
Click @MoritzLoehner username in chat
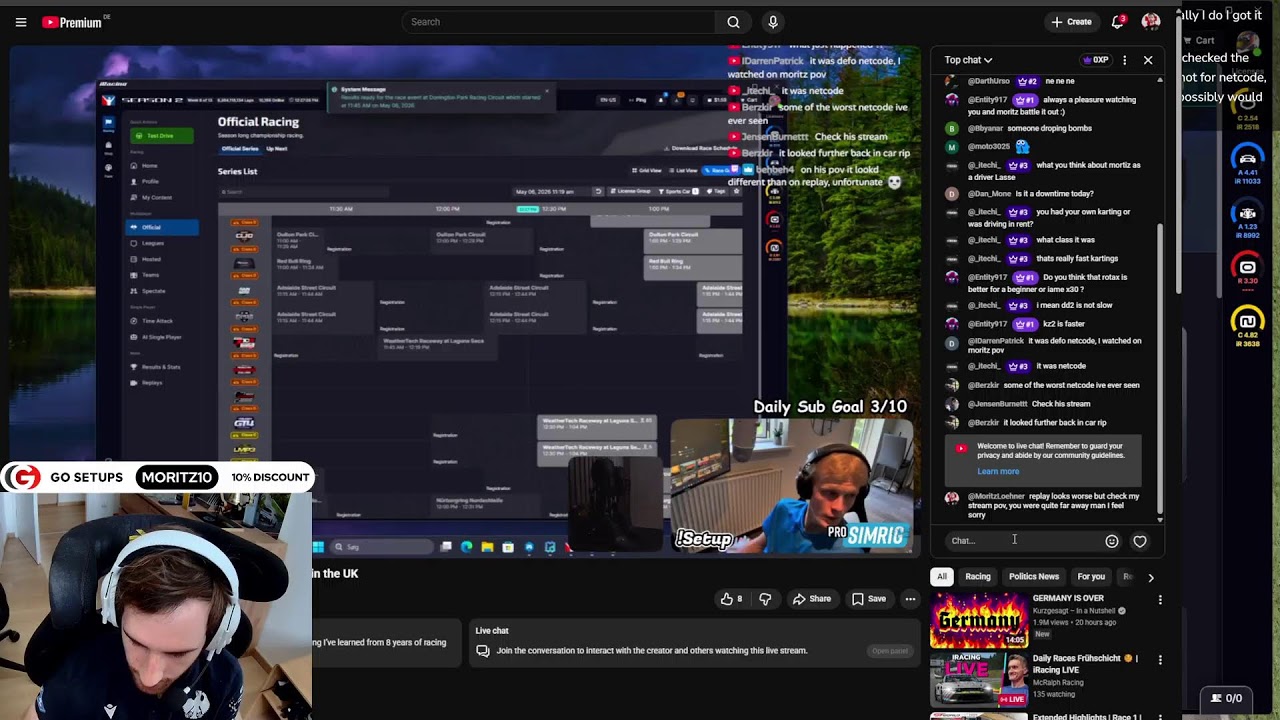996,496
